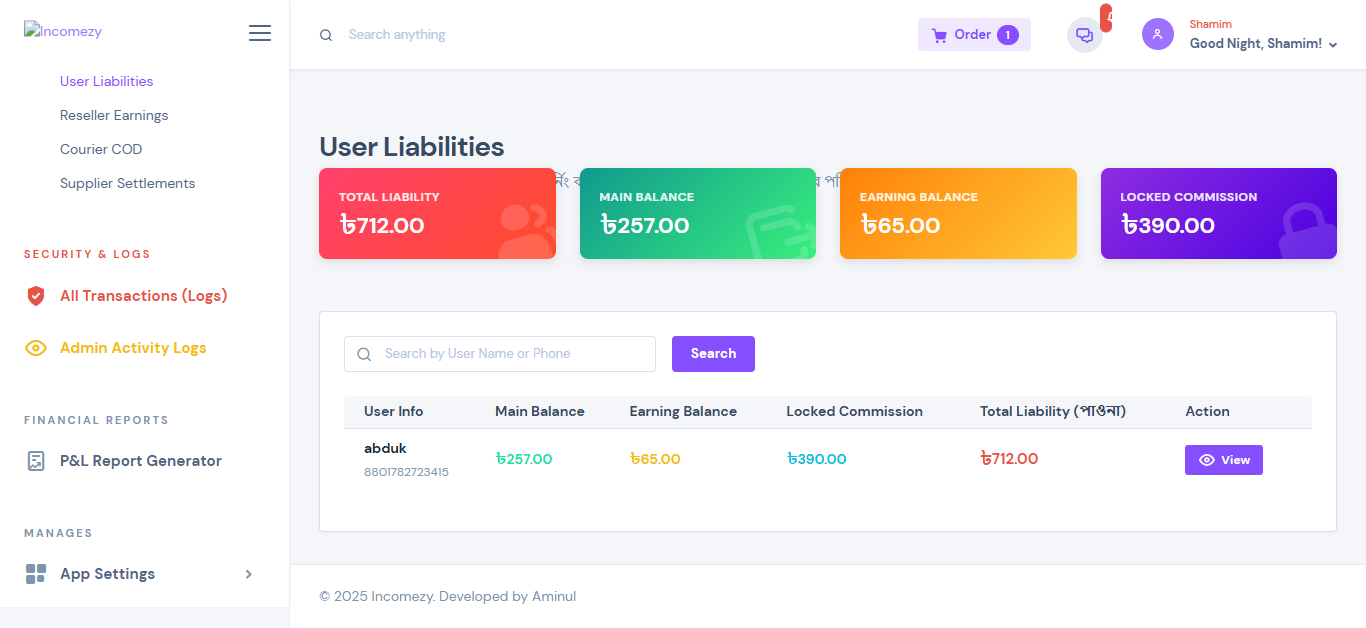The image size is (1366, 628).
Task: Navigate to Supplier Settlements
Action: (127, 183)
